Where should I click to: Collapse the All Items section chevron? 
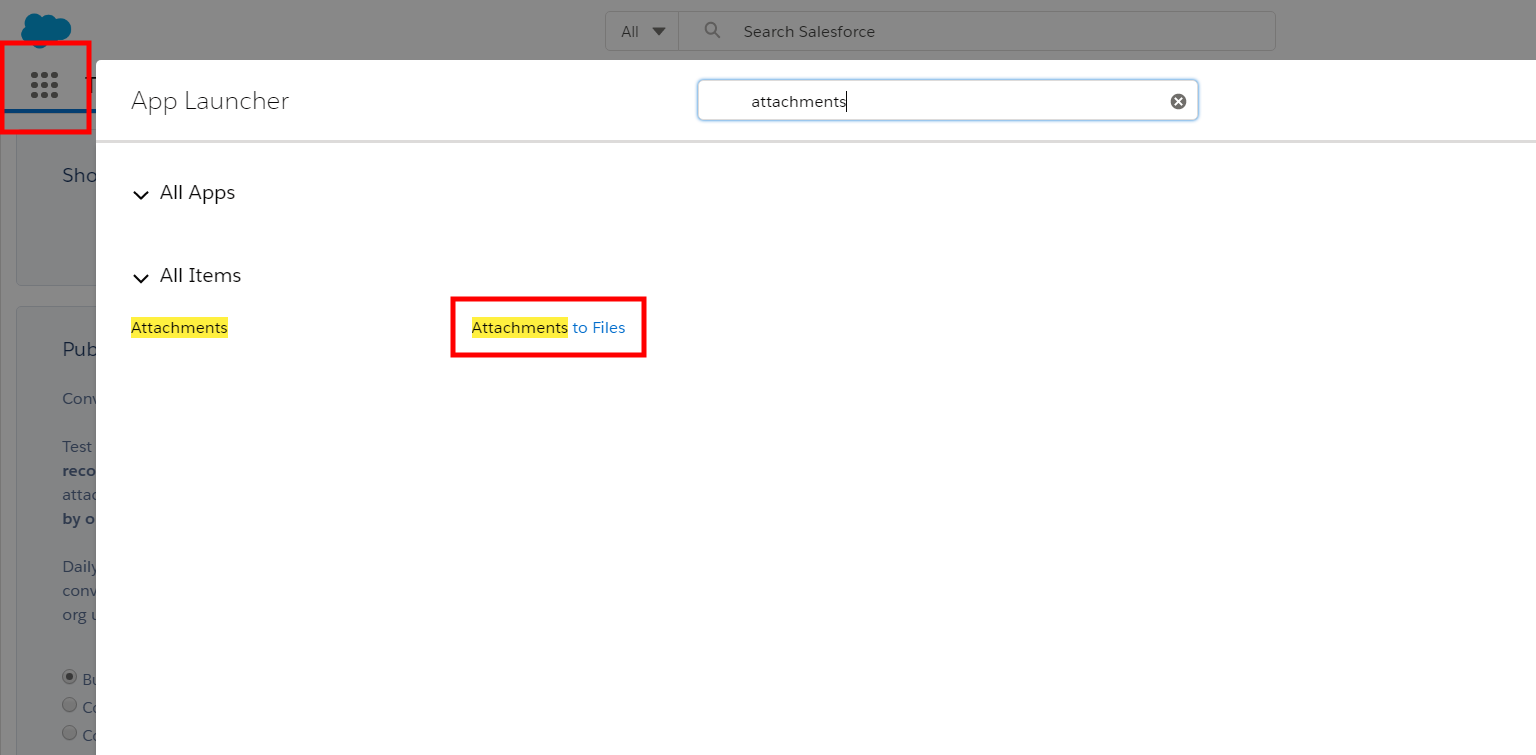click(x=140, y=277)
